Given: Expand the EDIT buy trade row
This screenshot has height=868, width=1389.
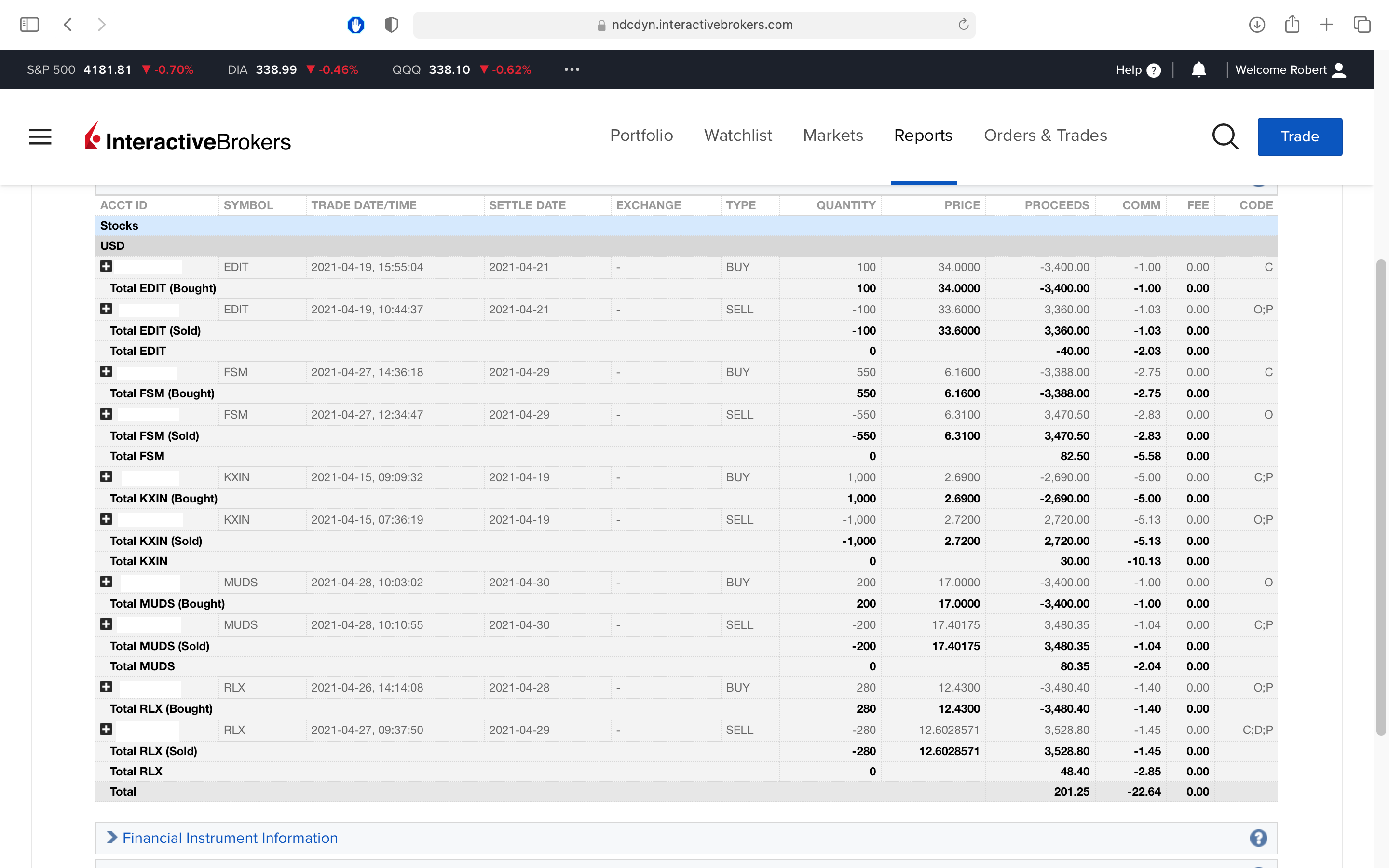Looking at the screenshot, I should click(106, 266).
